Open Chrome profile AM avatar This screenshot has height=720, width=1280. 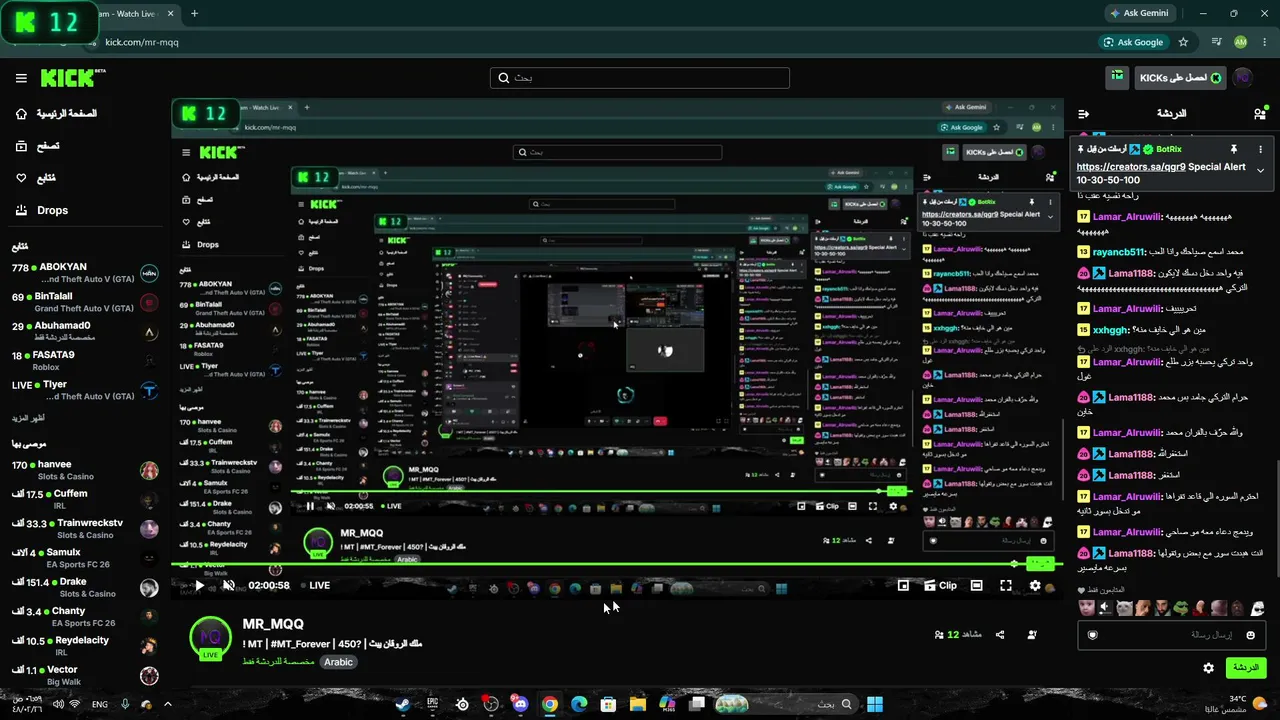(x=1241, y=42)
